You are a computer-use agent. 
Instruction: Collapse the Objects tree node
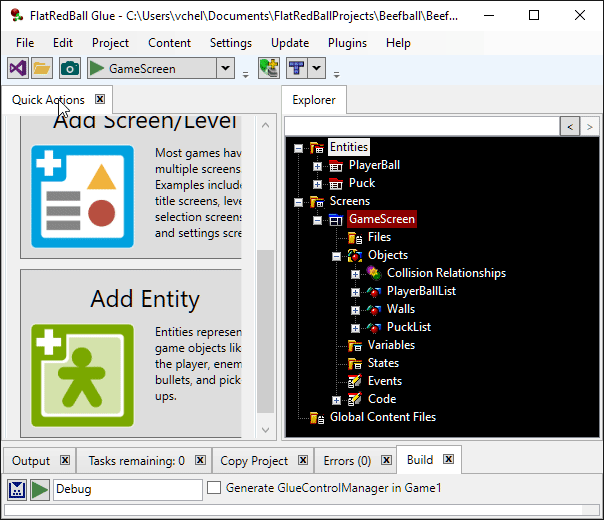pos(337,256)
